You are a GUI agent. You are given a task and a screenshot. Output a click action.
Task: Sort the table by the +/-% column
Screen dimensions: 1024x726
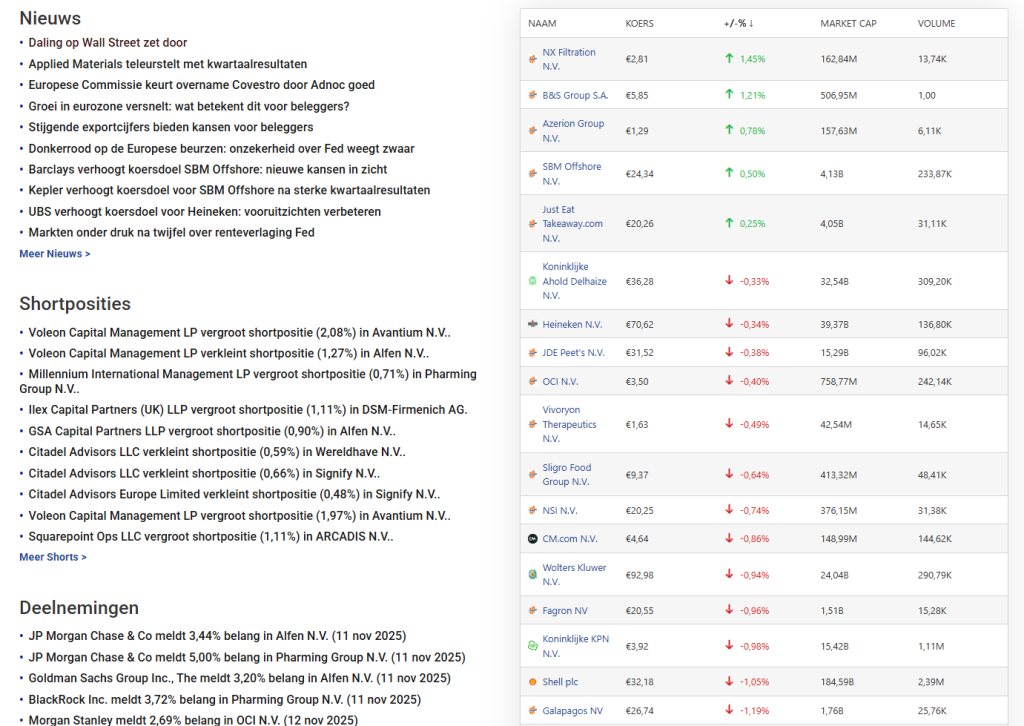[738, 24]
